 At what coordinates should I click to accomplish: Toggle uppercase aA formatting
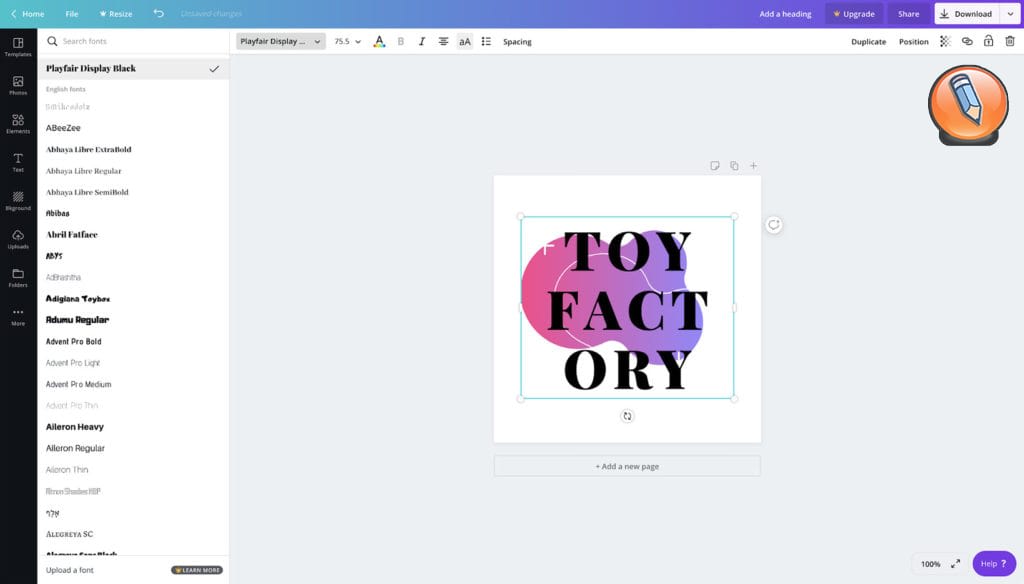coord(464,41)
